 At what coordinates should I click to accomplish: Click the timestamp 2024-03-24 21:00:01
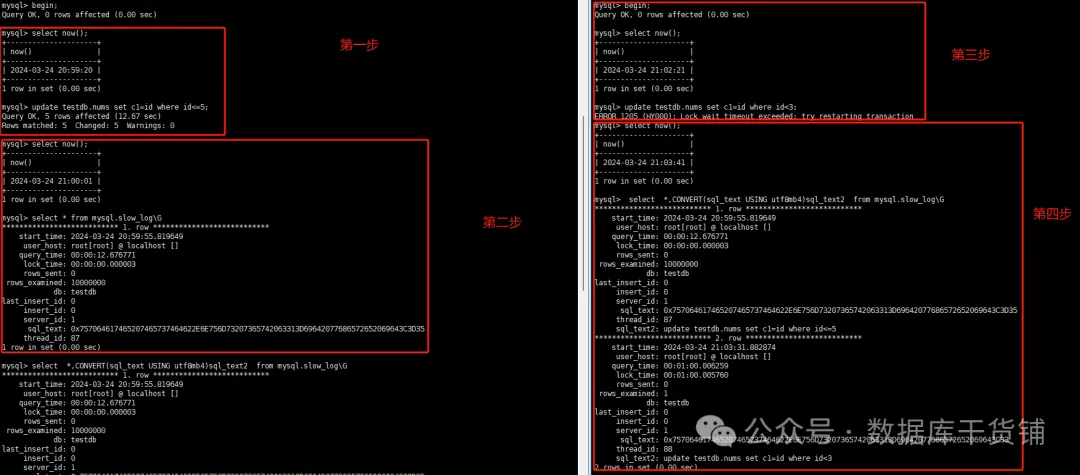coord(49,181)
